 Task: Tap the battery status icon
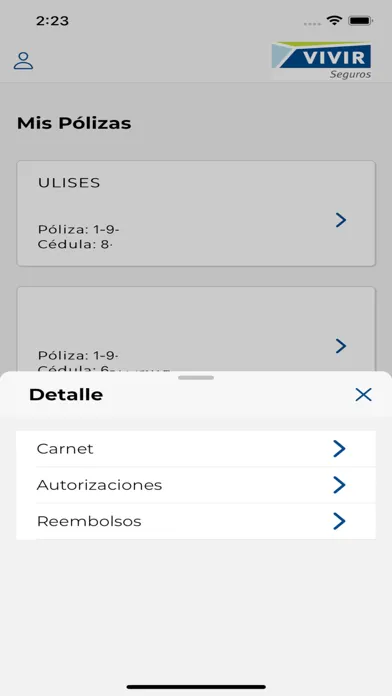point(360,20)
